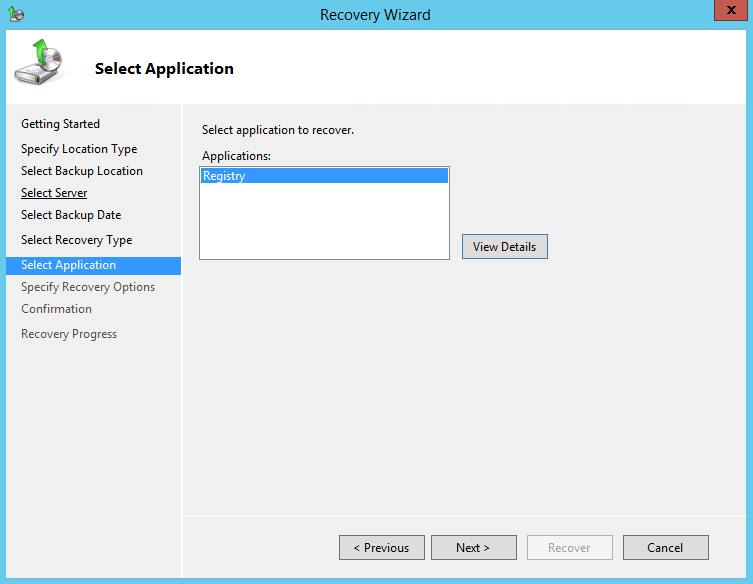The height and width of the screenshot is (584, 753).
Task: Go to Select Backup Location step
Action: point(82,171)
